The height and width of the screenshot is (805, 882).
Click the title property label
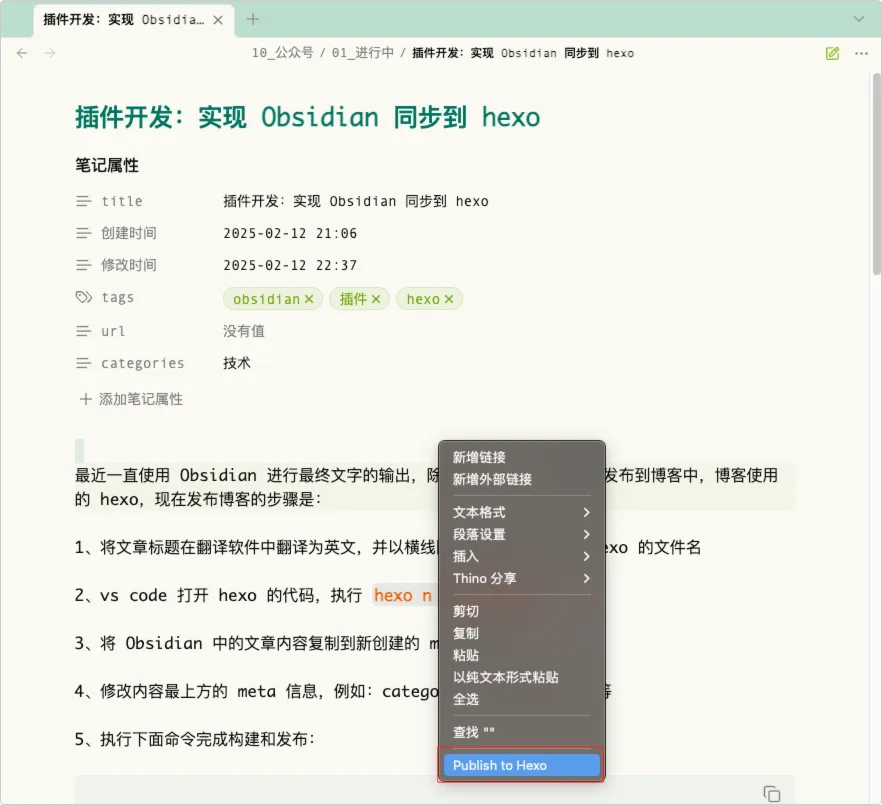click(x=122, y=201)
